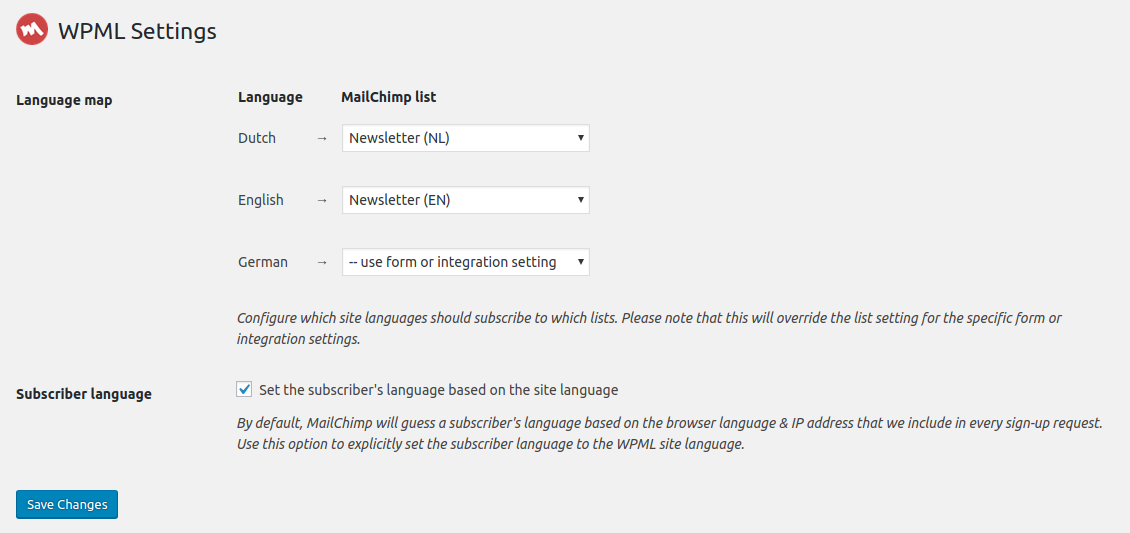Uncheck the subscriber language checkbox
This screenshot has height=533, width=1130.
point(244,390)
